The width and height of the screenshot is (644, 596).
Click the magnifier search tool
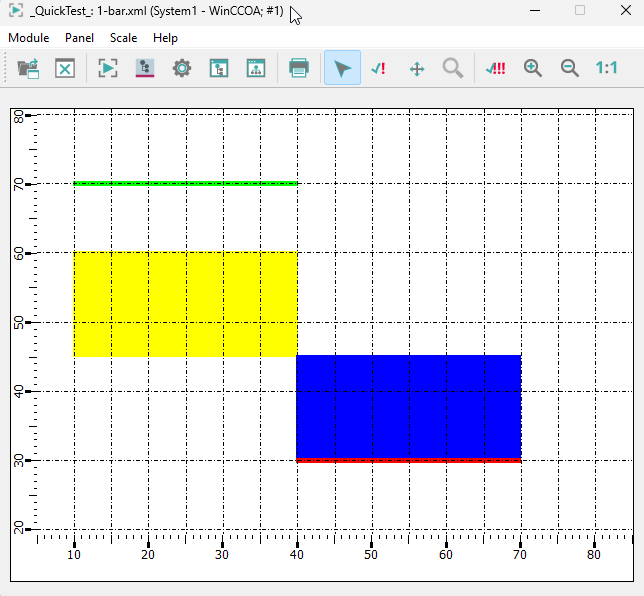click(x=453, y=68)
